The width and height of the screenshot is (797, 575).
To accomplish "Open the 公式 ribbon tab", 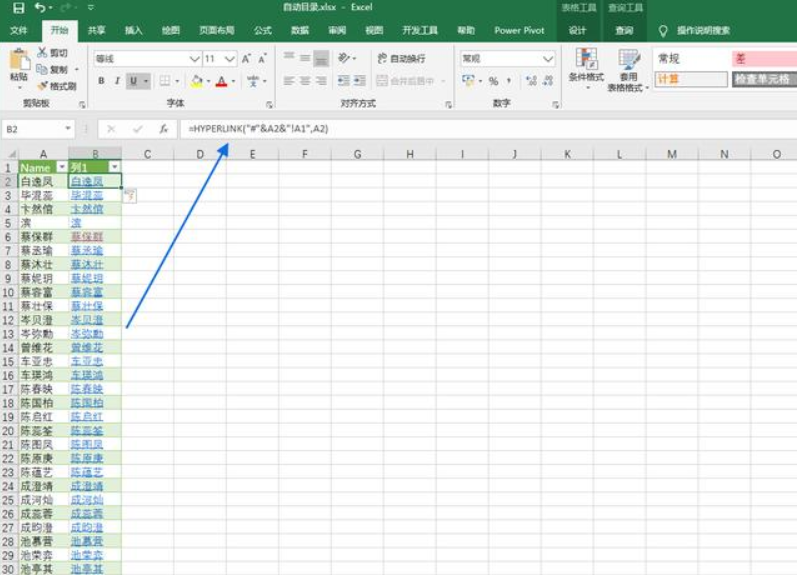I will 263,31.
